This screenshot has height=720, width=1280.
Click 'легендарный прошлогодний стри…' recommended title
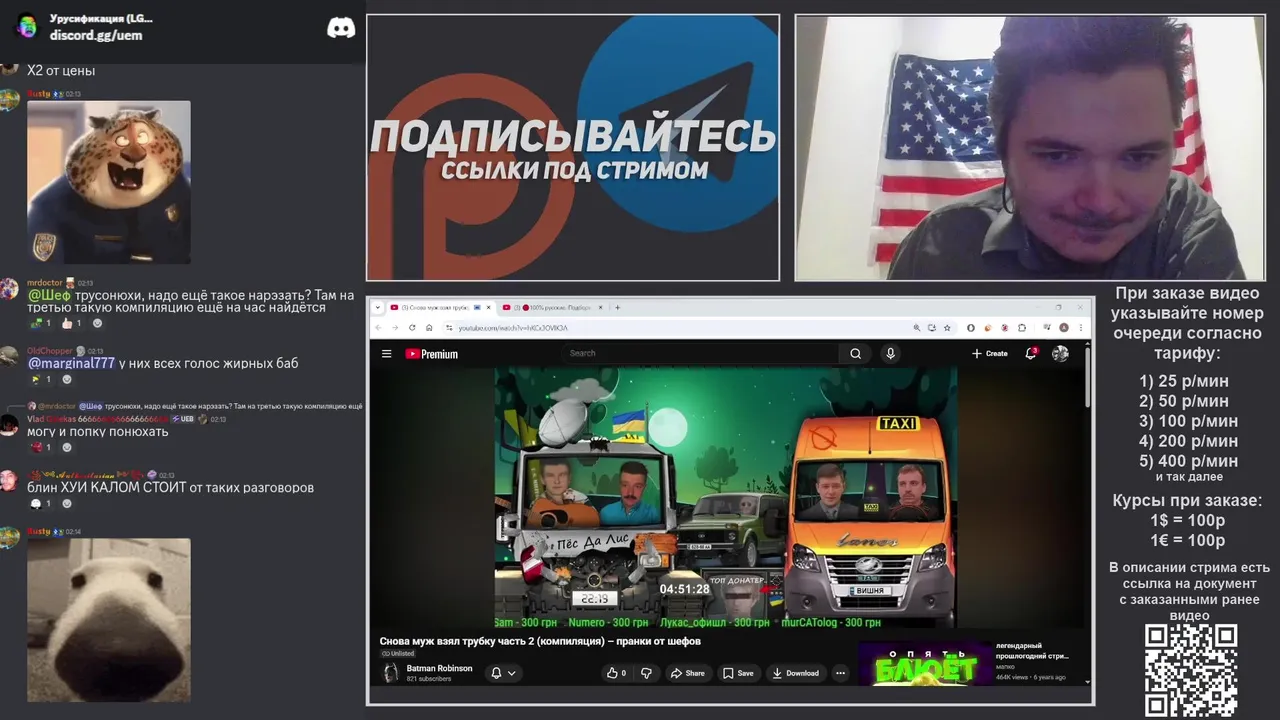click(1032, 651)
